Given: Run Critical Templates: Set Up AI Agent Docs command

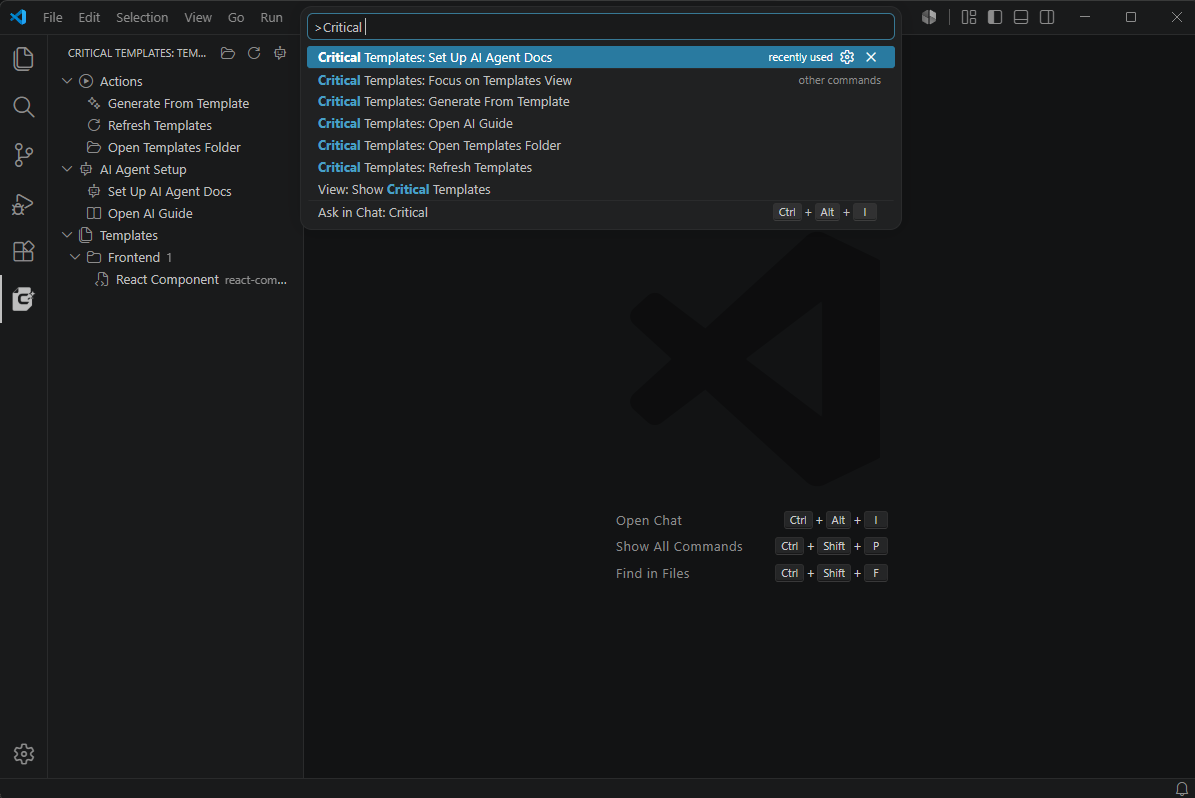Looking at the screenshot, I should click(x=601, y=57).
